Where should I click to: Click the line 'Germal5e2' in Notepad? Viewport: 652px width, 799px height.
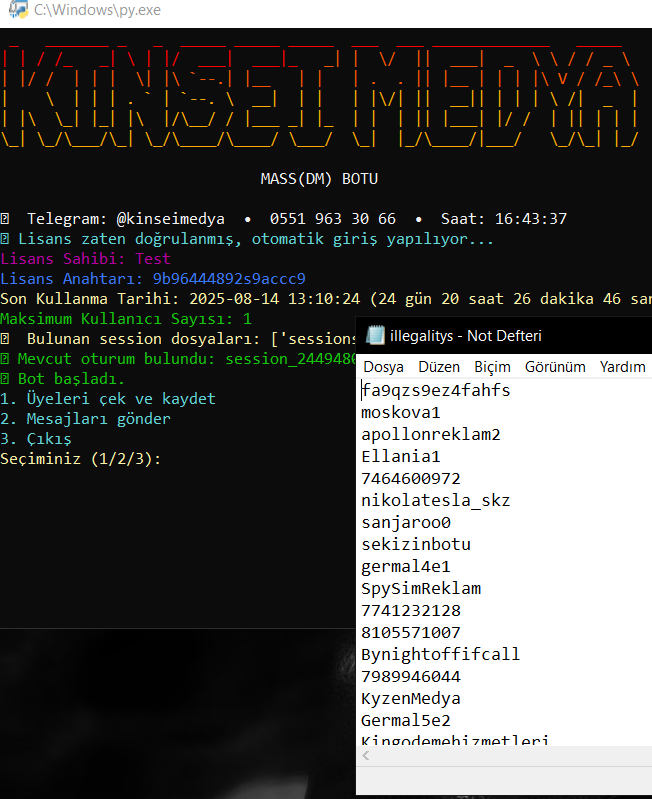click(405, 720)
